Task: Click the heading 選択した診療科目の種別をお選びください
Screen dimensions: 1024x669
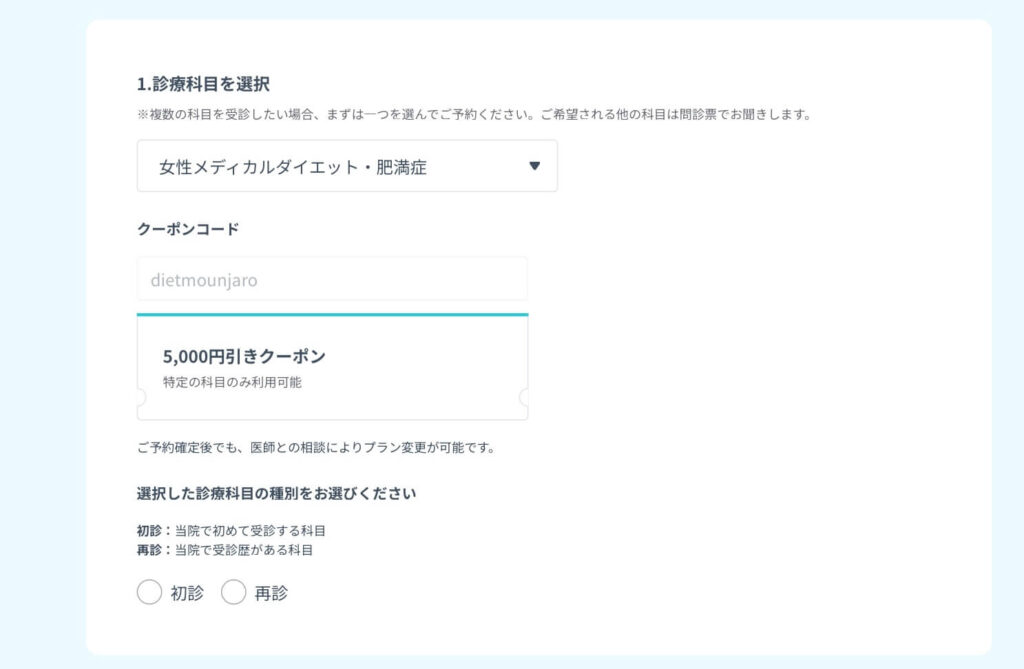Action: point(276,493)
